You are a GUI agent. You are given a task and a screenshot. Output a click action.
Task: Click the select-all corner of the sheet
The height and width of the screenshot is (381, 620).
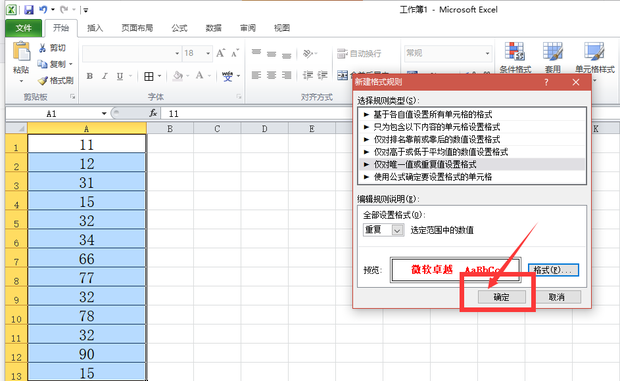click(17, 128)
